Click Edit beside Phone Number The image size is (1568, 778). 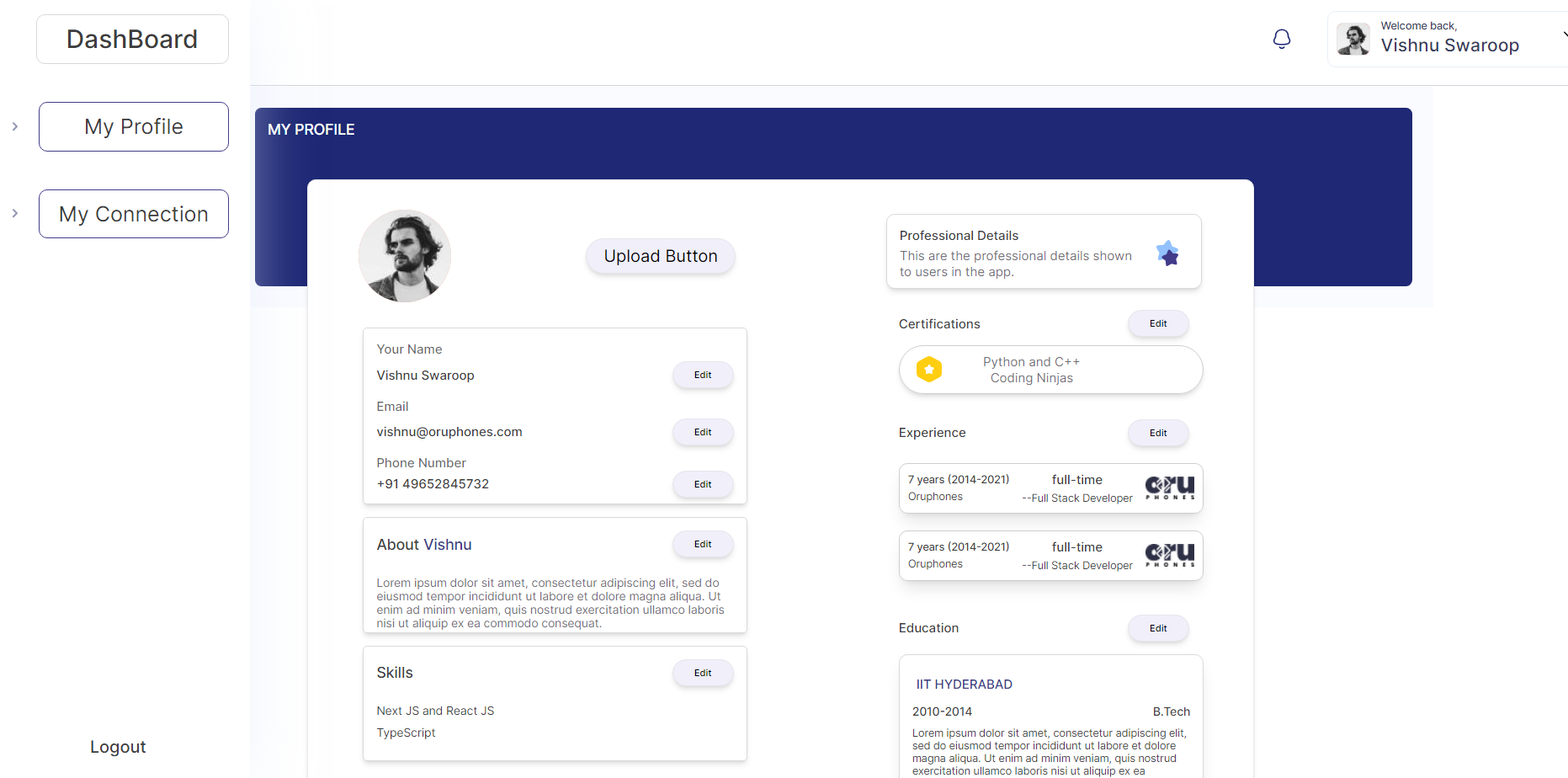[x=703, y=483]
